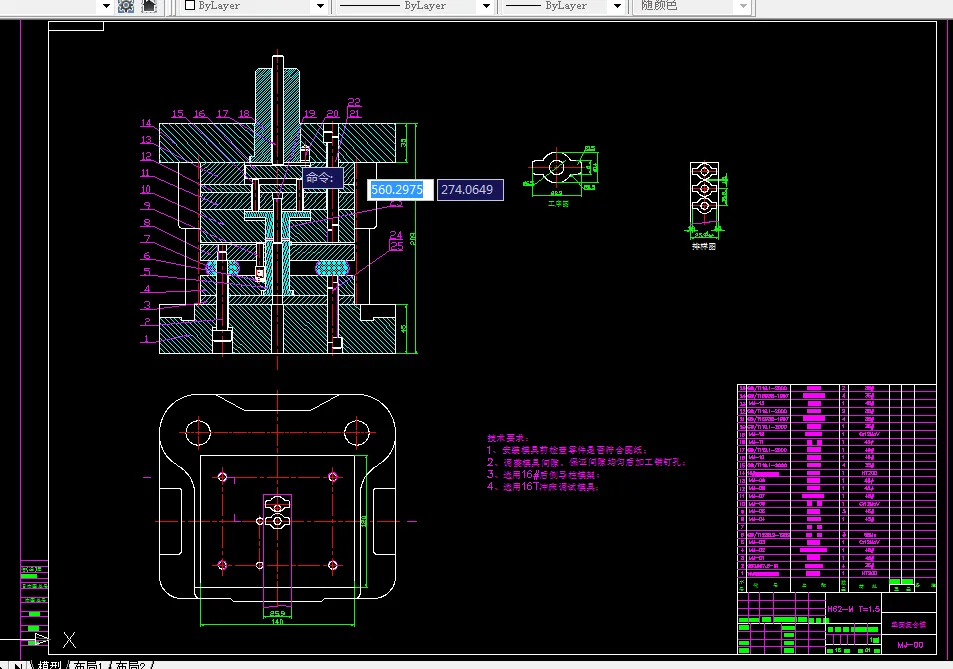Open the ByLayer lineweight dropdown

[618, 6]
